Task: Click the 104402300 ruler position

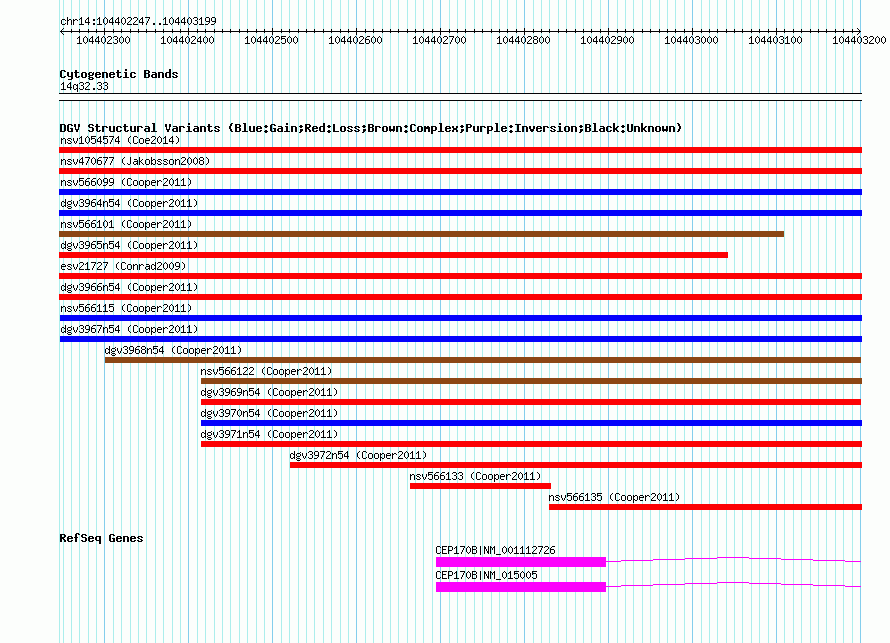Action: pyautogui.click(x=103, y=40)
